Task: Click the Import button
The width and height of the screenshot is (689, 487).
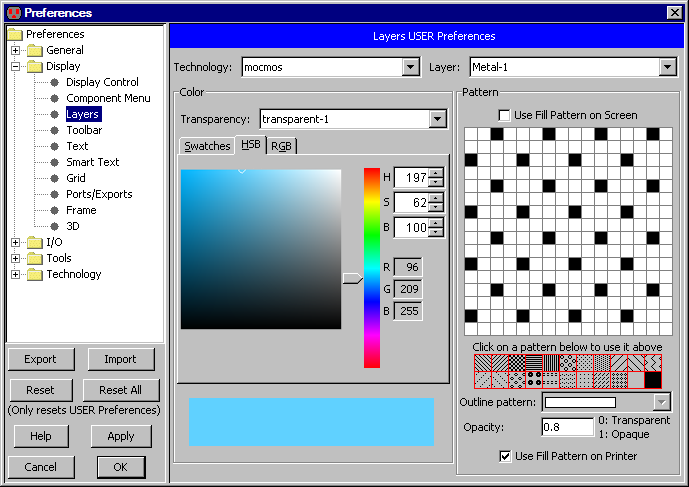Action: 121,359
